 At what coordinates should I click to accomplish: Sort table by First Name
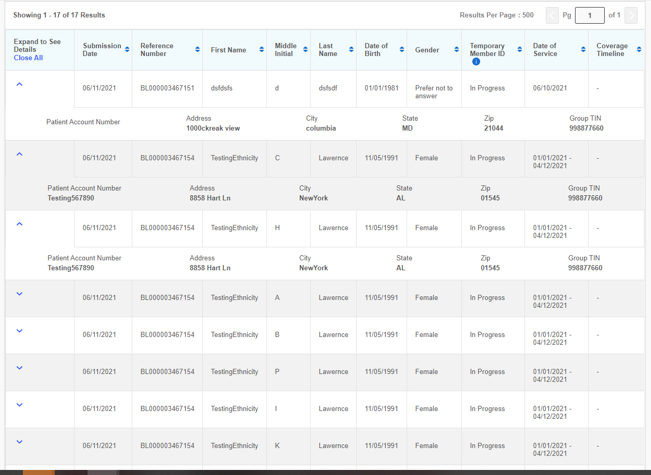[261, 50]
